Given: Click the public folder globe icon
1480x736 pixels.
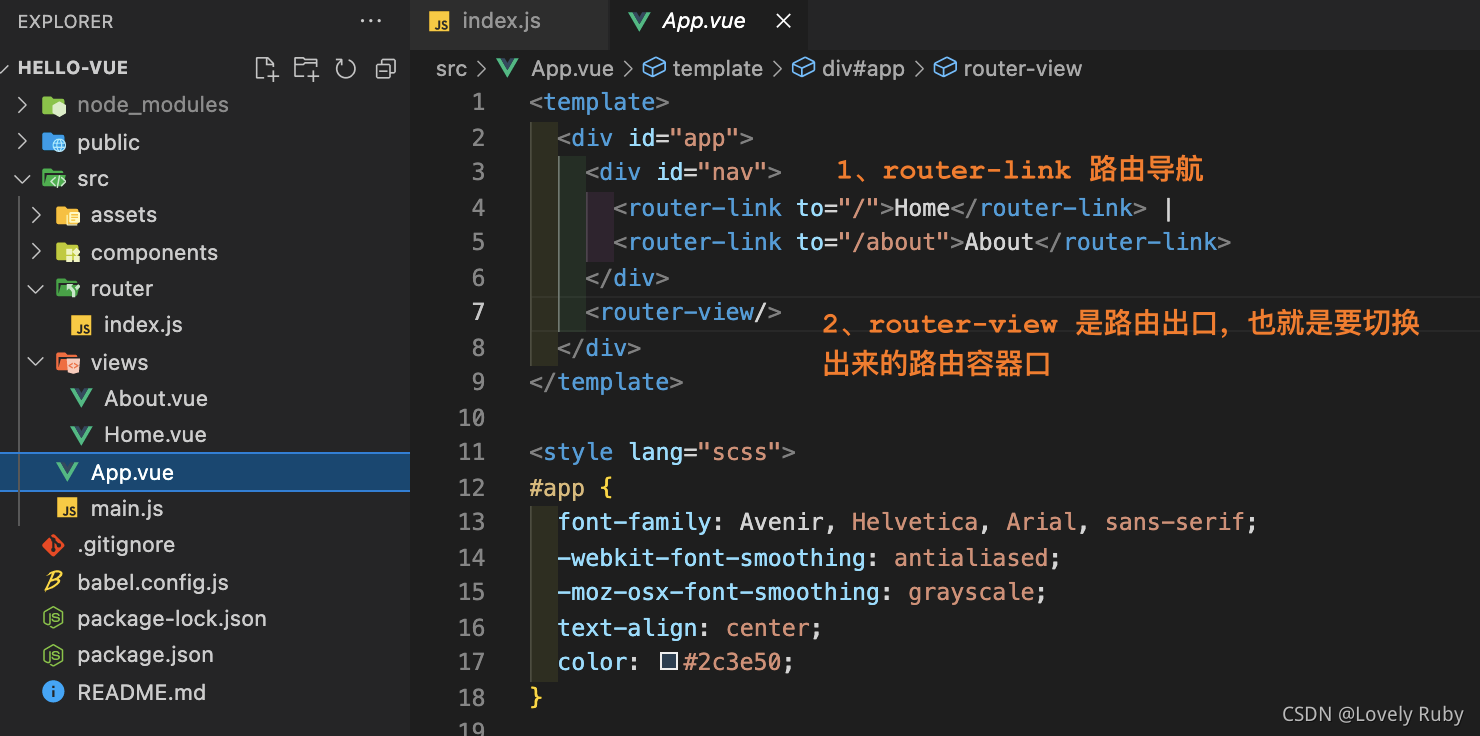Looking at the screenshot, I should (54, 142).
